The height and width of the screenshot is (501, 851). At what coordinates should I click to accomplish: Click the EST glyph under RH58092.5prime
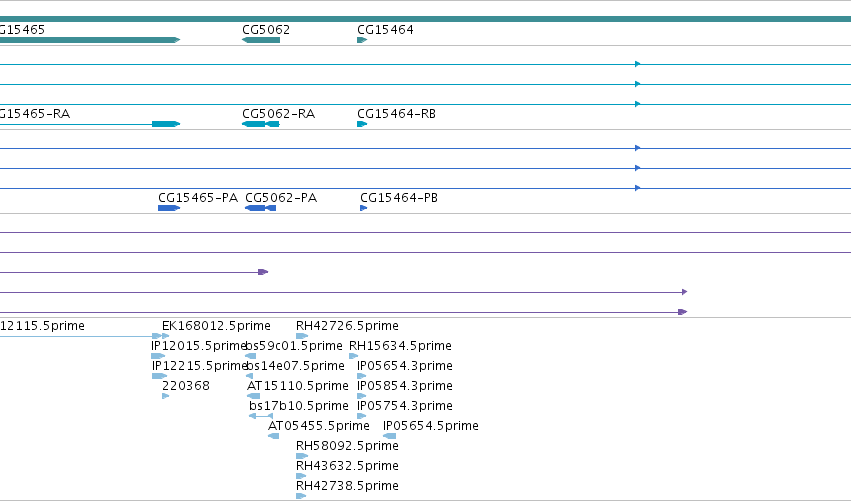(302, 456)
